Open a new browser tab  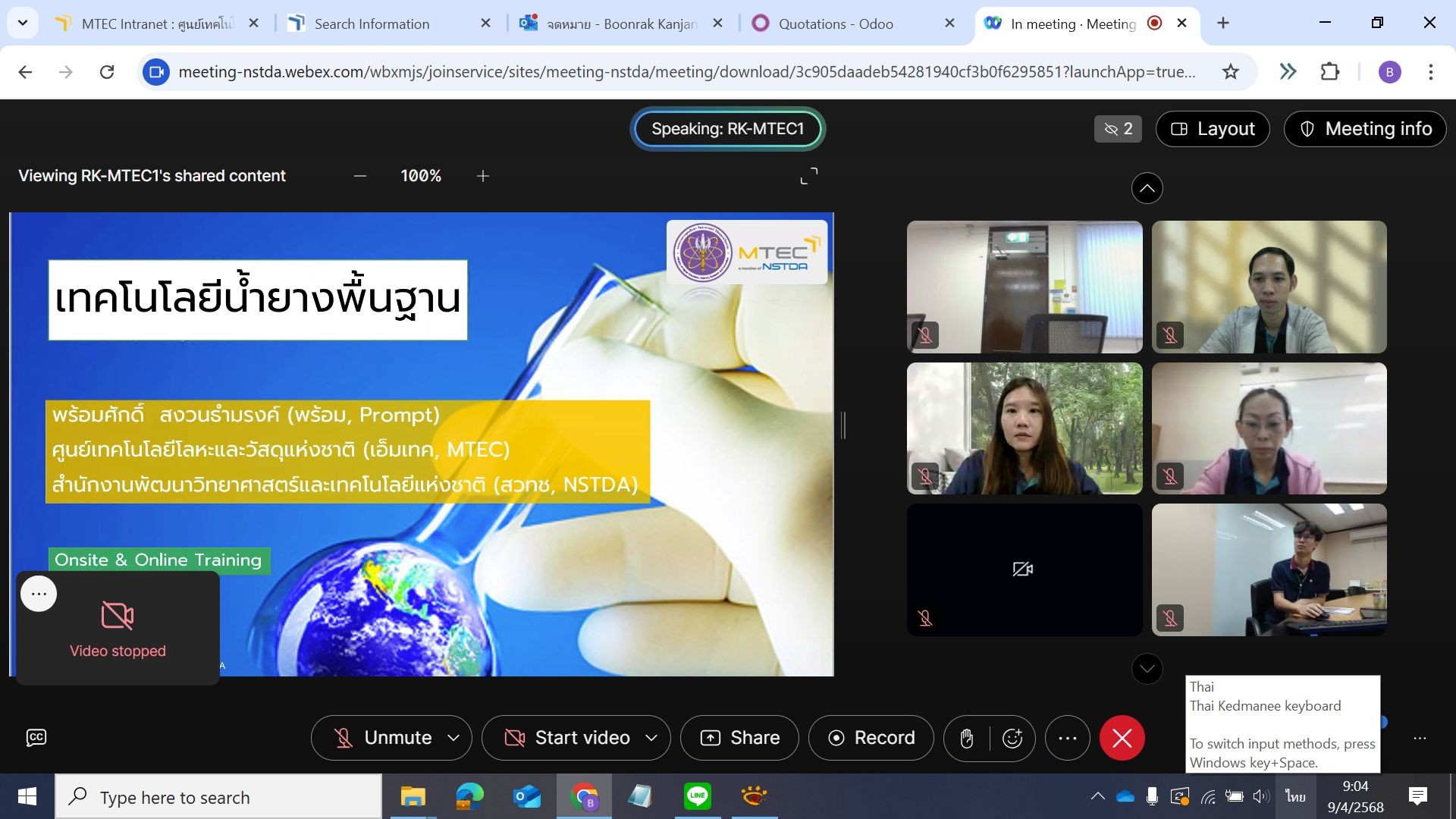1223,24
